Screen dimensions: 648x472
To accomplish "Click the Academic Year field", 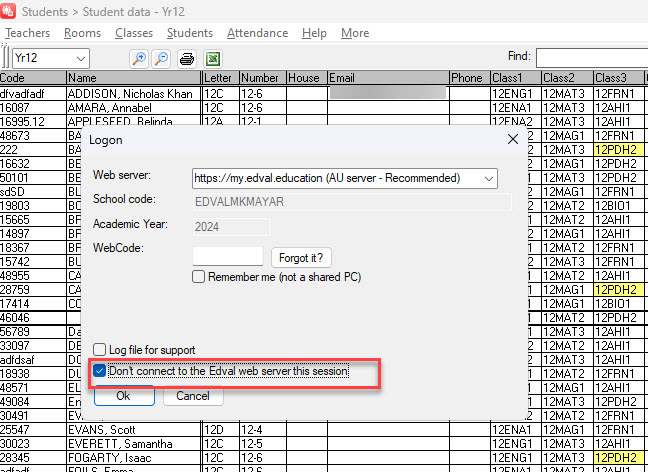I will (232, 226).
